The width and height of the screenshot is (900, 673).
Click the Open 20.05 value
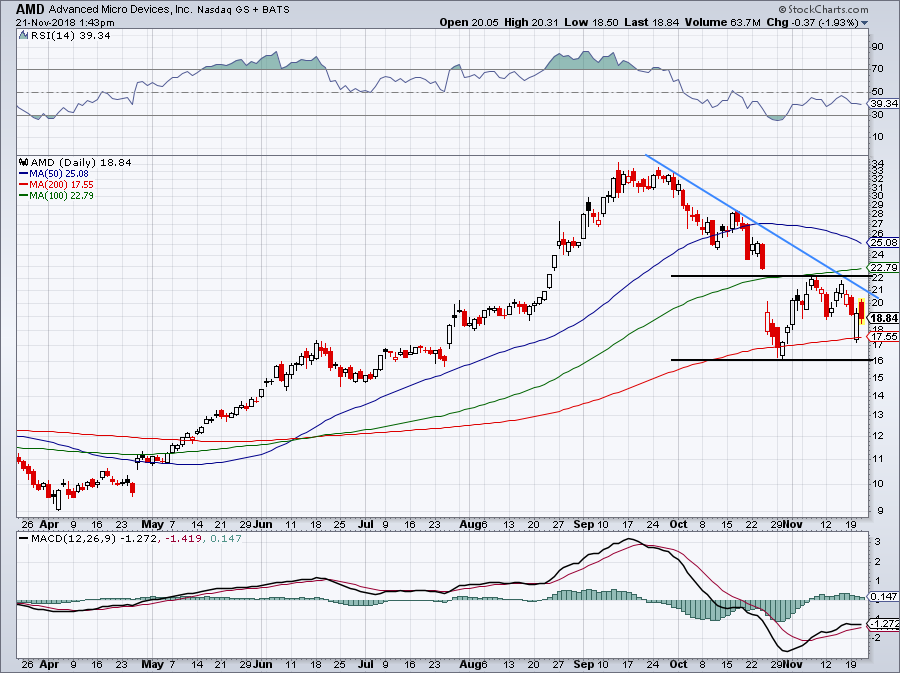pos(470,22)
